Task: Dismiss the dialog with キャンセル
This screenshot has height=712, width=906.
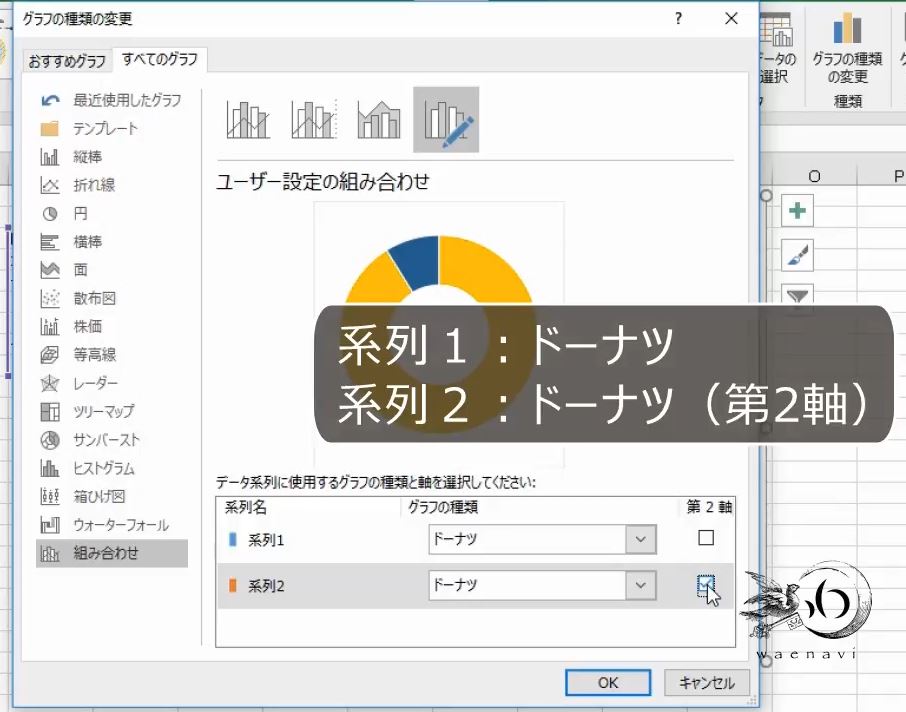Action: pyautogui.click(x=706, y=683)
